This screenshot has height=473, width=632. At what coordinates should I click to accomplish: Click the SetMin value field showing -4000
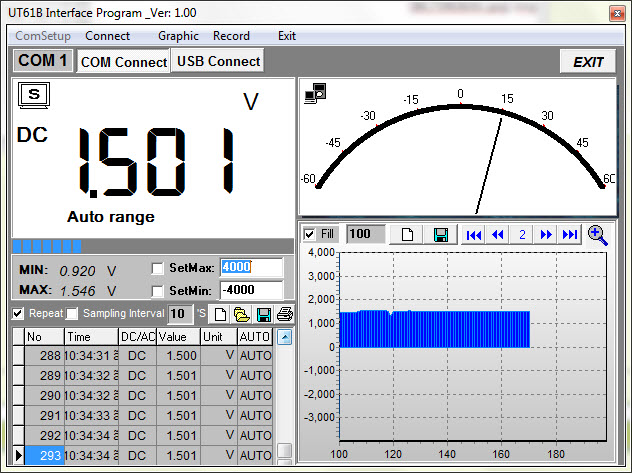click(252, 290)
